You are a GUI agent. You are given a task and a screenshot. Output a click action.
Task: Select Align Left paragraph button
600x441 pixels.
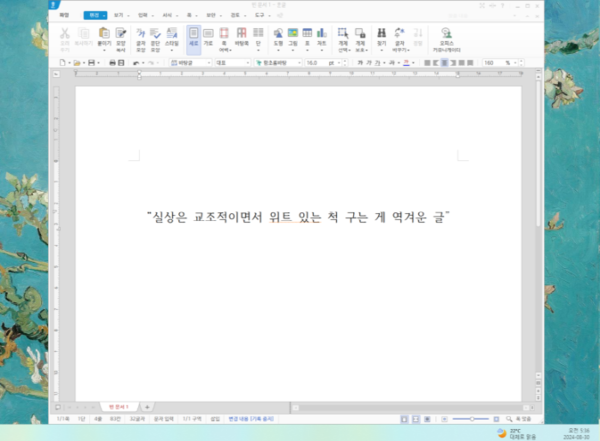436,62
